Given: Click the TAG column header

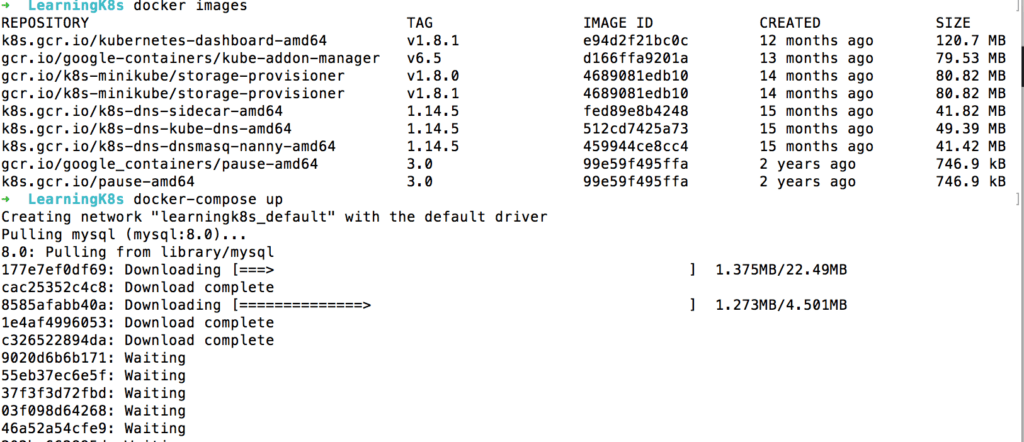Looking at the screenshot, I should tap(420, 23).
